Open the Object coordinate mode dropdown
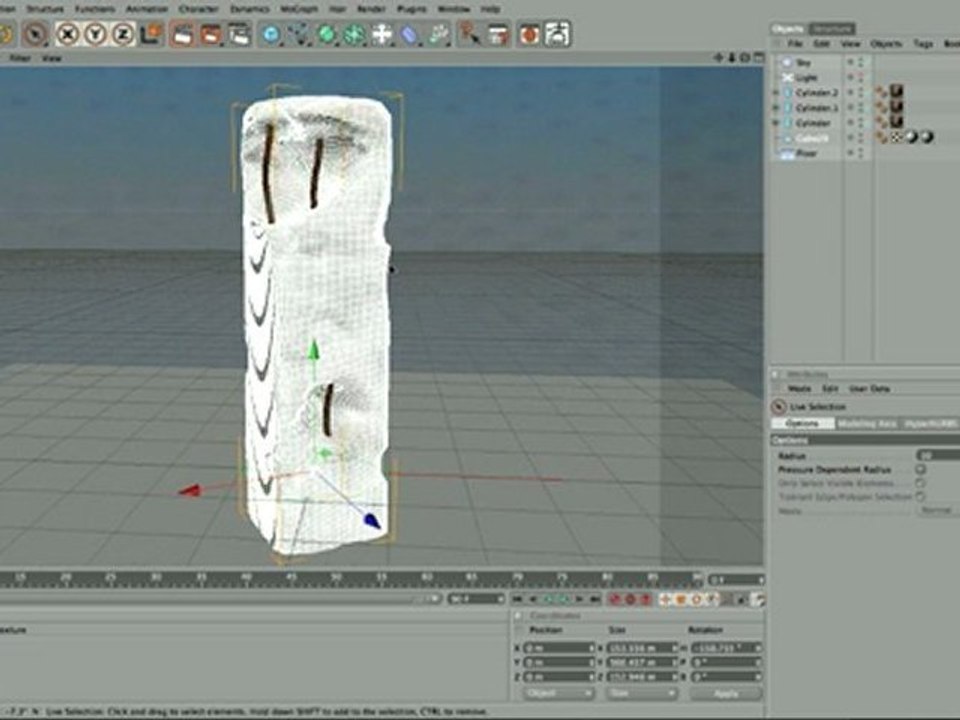This screenshot has height=720, width=960. (558, 694)
